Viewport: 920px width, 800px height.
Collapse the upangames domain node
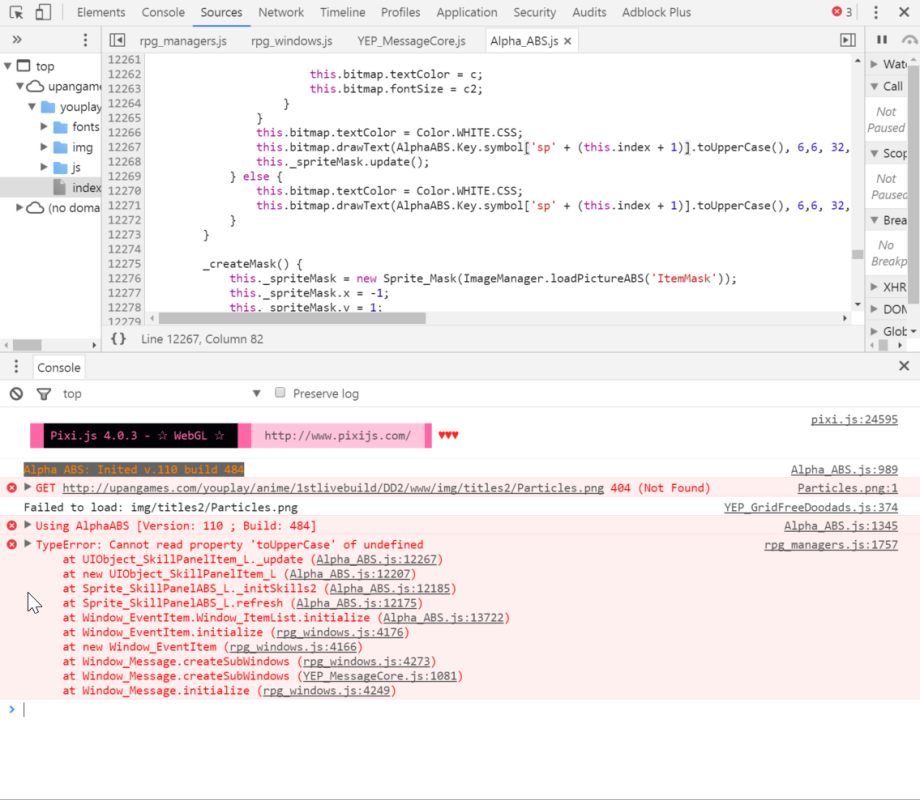coord(19,86)
